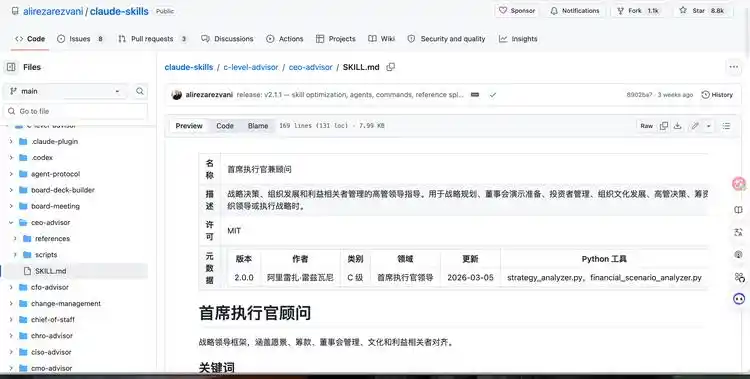Click claude-skills in the breadcrumb
750x379 pixels.
(189, 67)
